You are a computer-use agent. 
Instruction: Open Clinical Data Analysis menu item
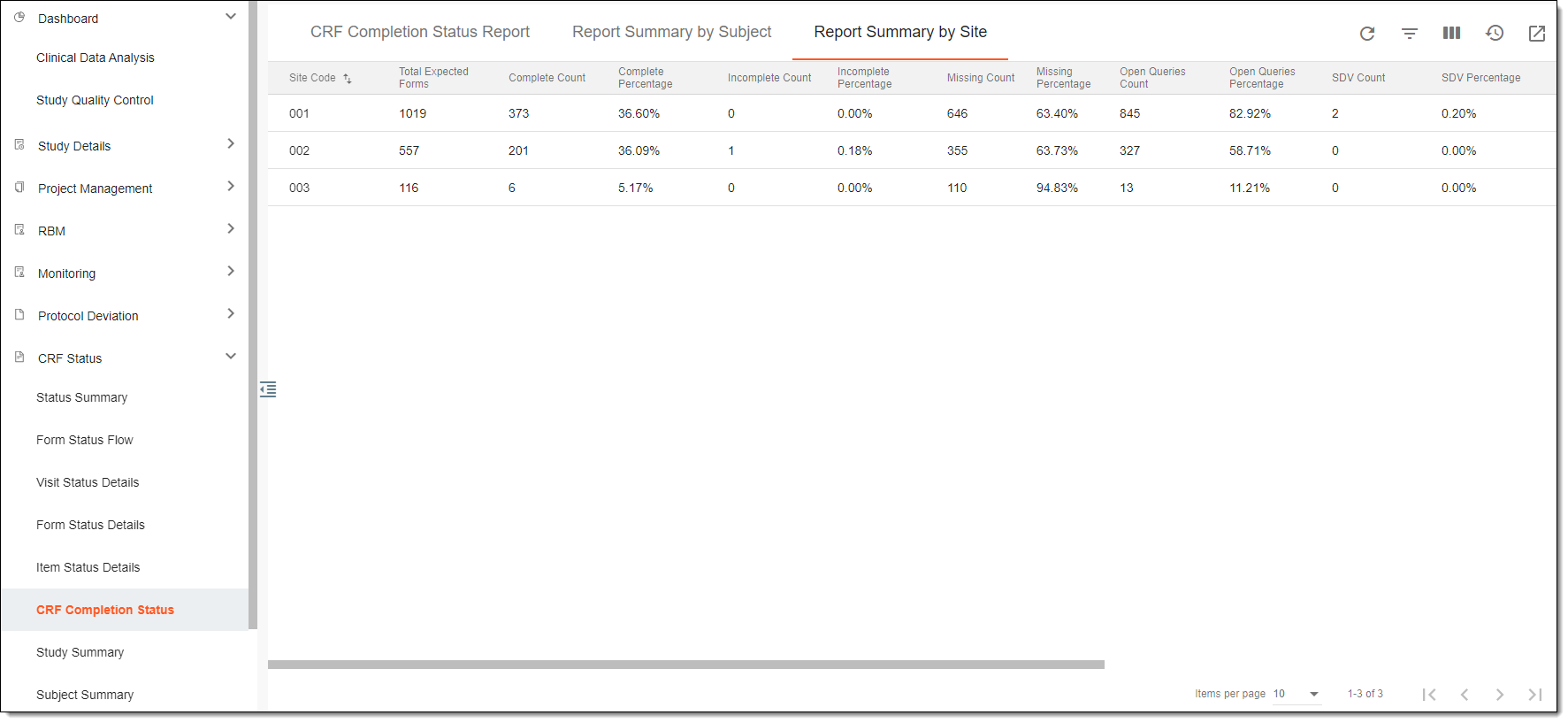(x=96, y=58)
